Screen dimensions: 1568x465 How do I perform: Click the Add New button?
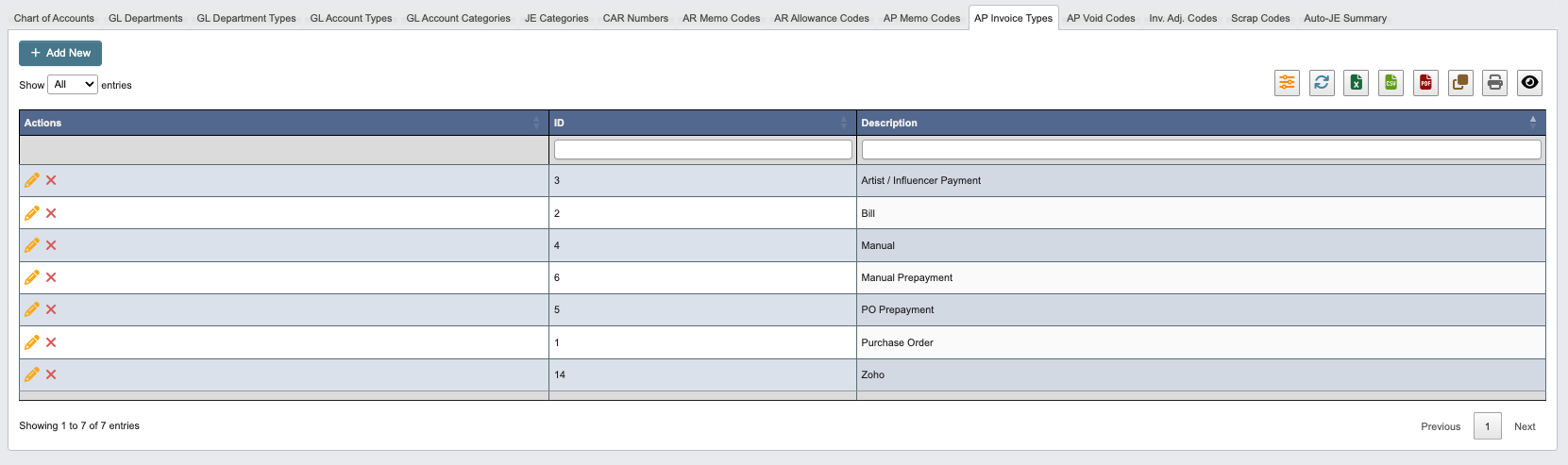click(x=60, y=53)
